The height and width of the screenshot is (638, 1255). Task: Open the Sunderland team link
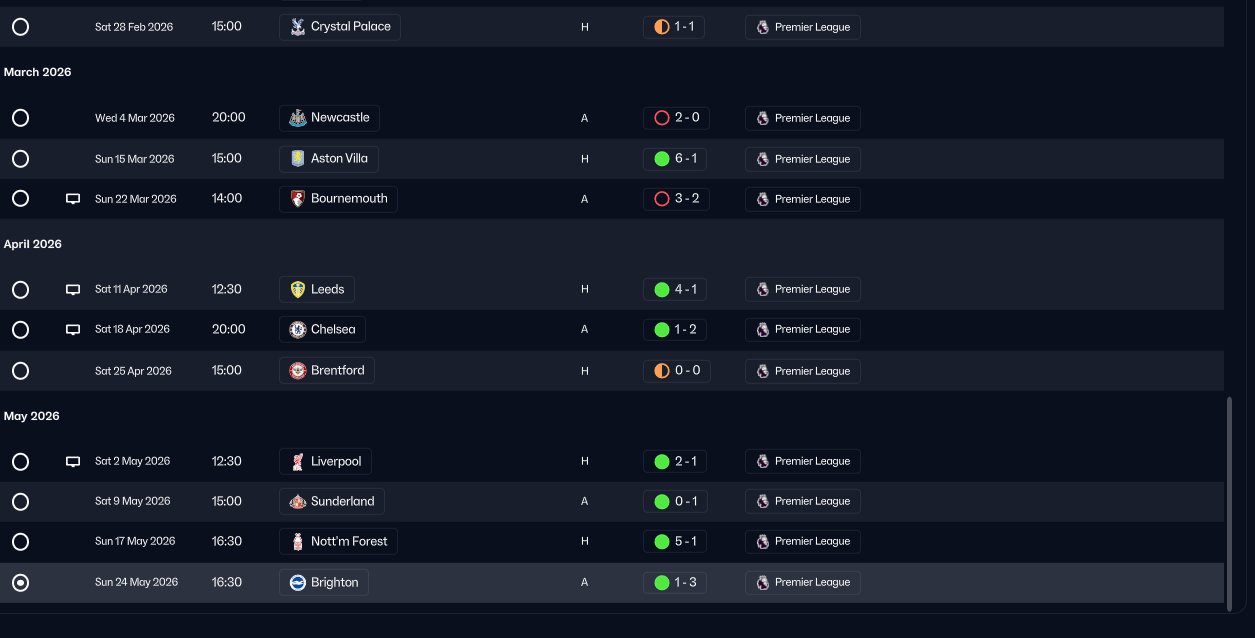pos(332,501)
